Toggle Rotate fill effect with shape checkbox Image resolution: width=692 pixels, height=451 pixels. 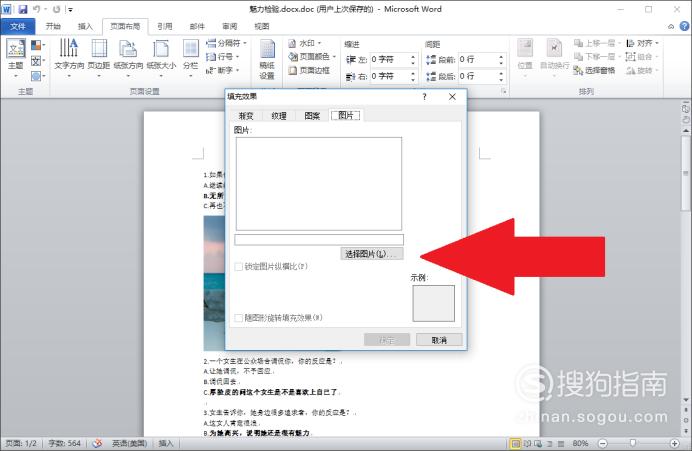coord(239,318)
